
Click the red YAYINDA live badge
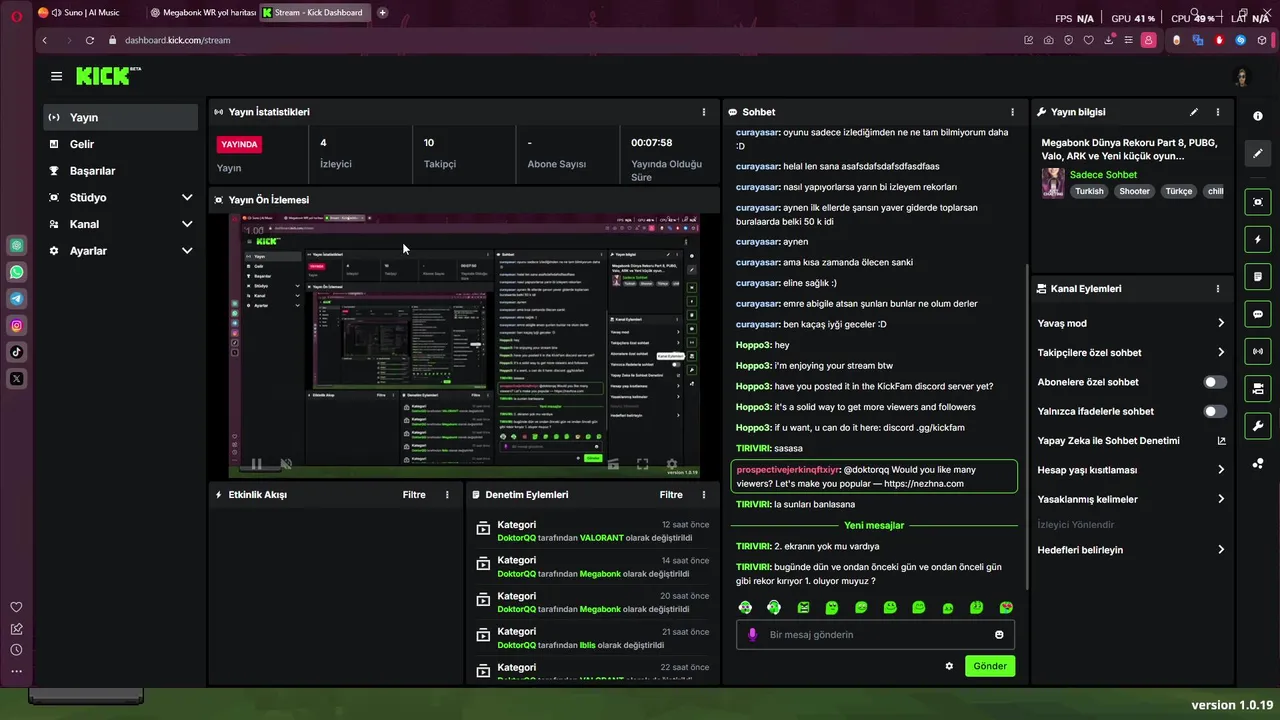click(x=239, y=144)
